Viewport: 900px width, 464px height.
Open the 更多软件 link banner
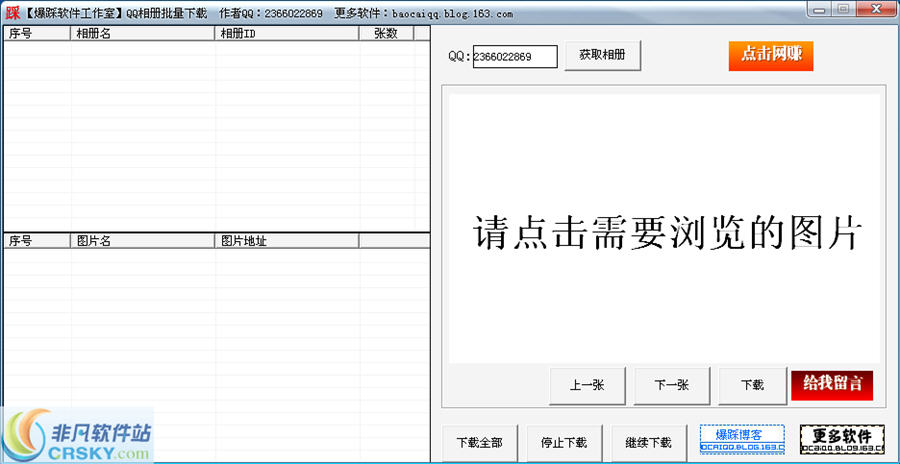coord(842,439)
